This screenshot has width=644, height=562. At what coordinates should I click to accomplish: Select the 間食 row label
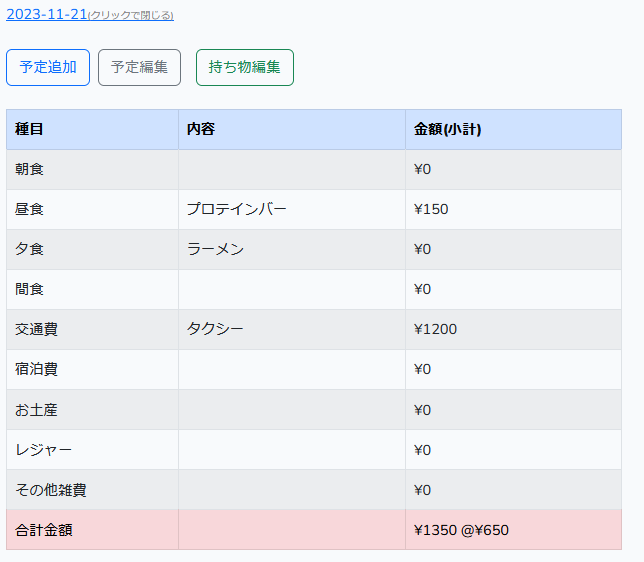coord(30,289)
